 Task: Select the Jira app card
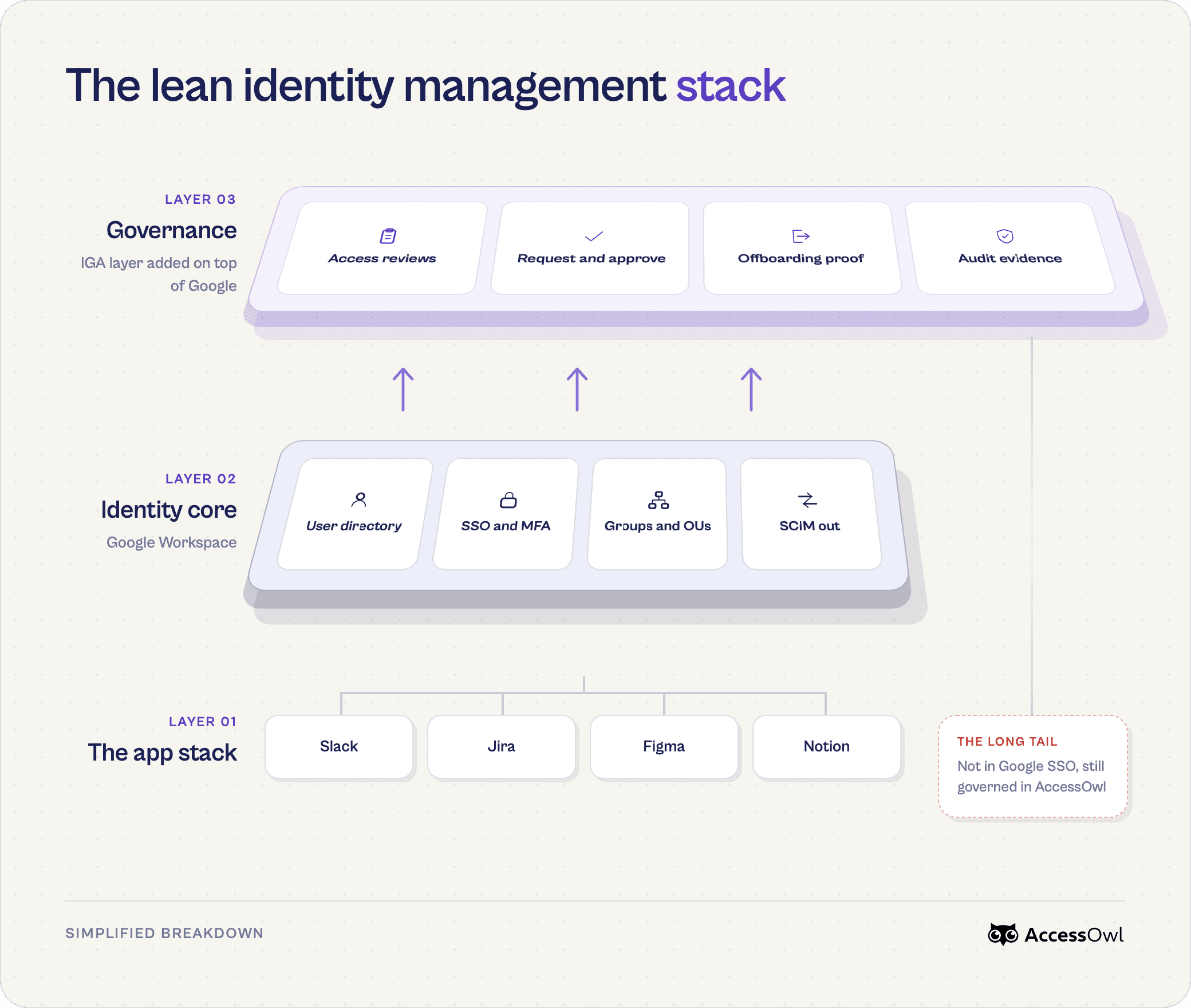[x=502, y=746]
